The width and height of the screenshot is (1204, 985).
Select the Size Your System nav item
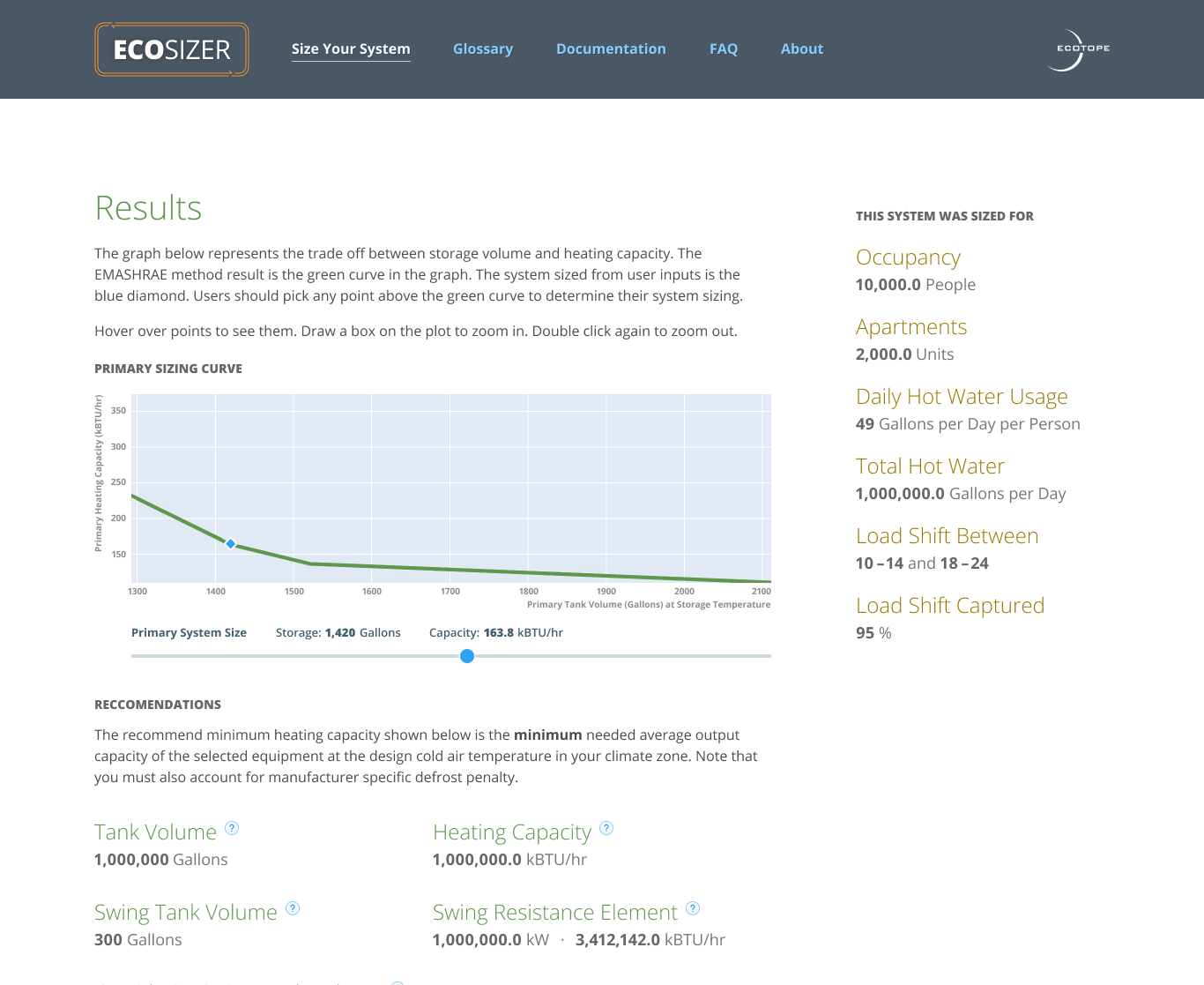click(351, 49)
